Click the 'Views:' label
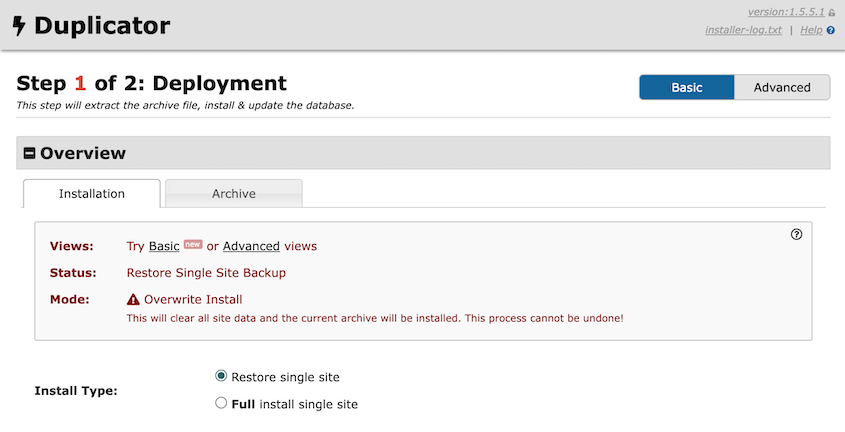The image size is (845, 432). click(72, 246)
